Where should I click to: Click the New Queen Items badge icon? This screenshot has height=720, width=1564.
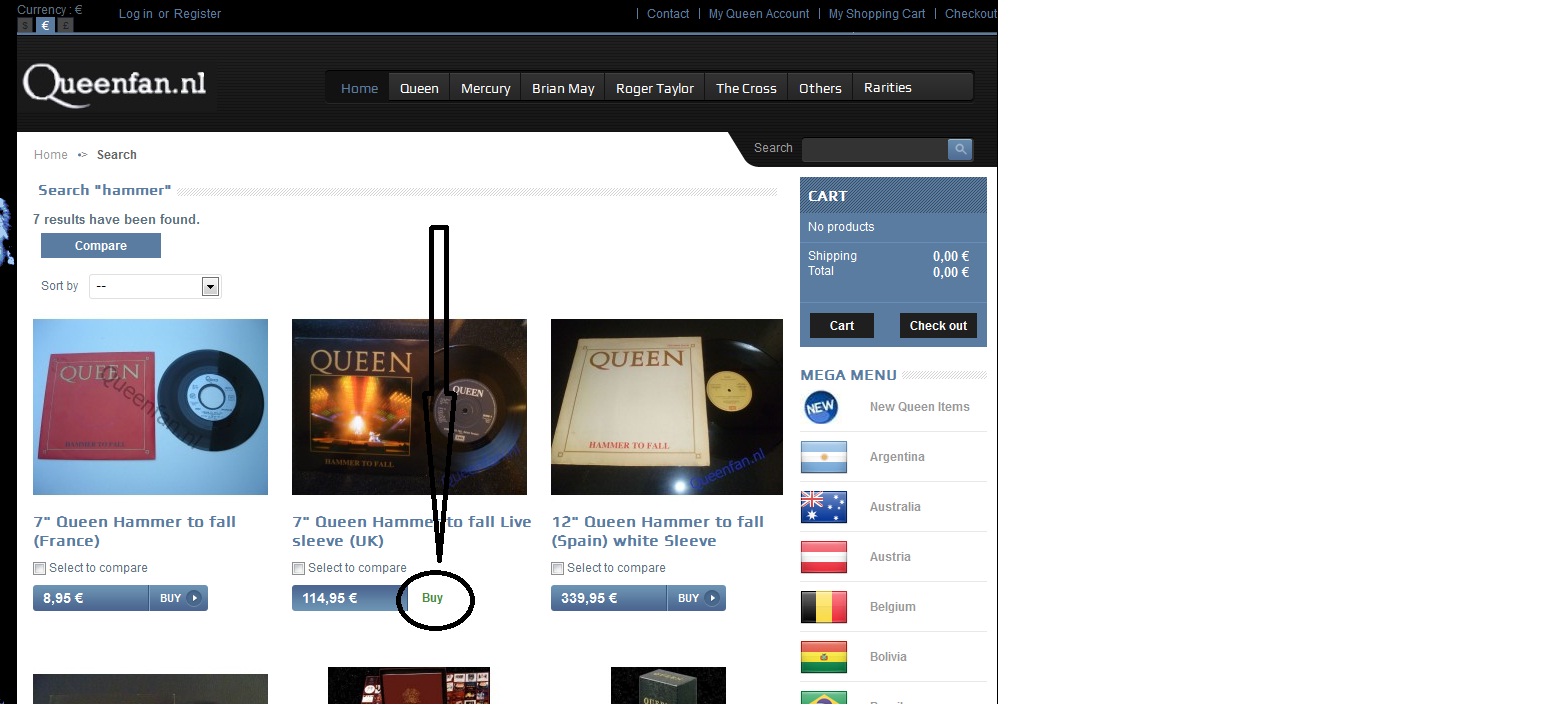click(x=821, y=407)
